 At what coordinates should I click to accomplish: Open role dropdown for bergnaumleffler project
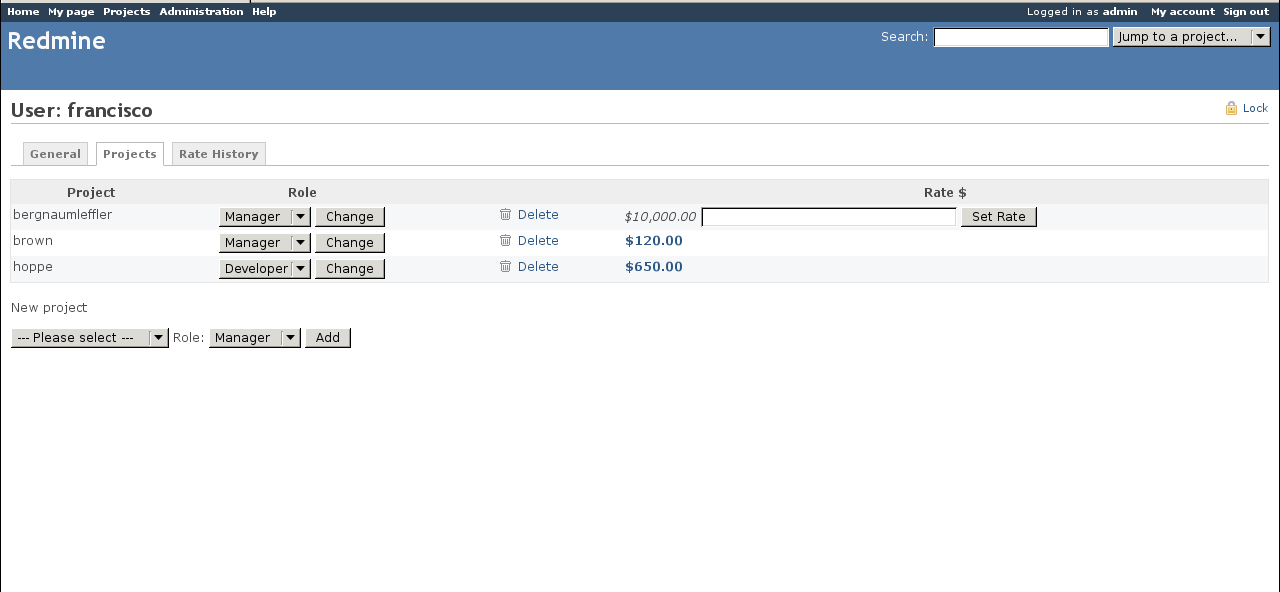click(265, 216)
